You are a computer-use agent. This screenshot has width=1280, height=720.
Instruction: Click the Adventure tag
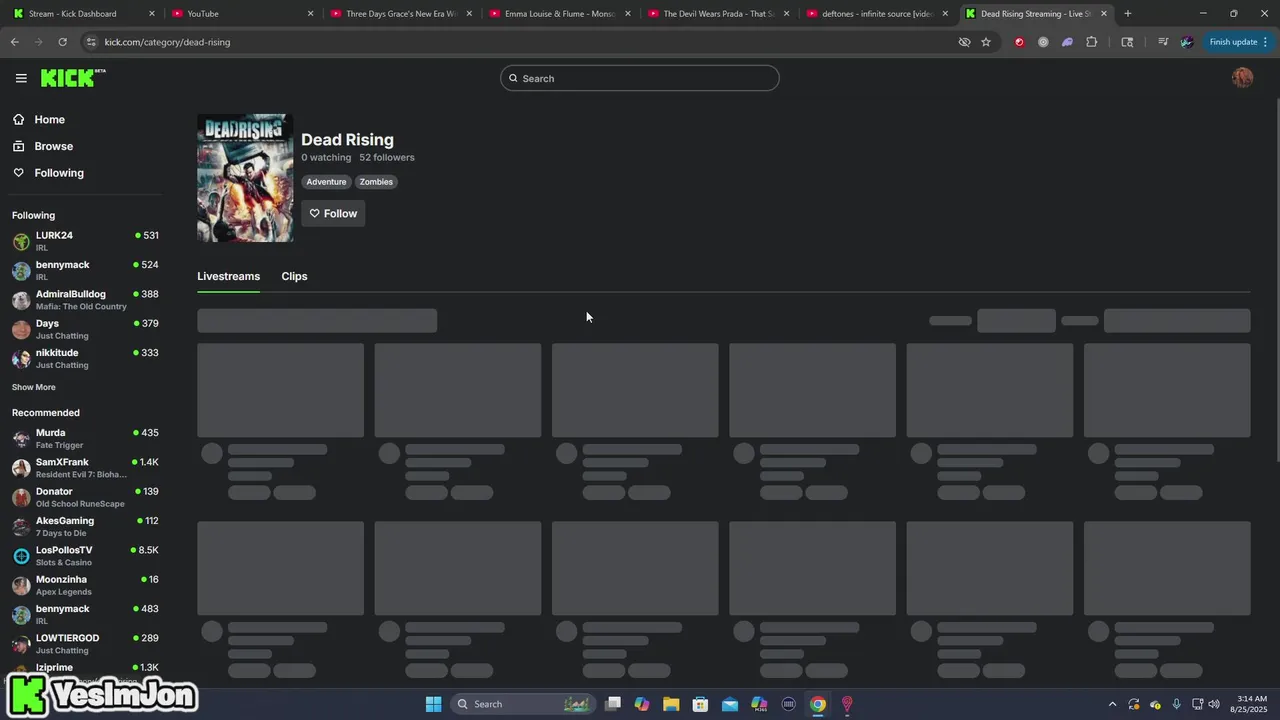[x=326, y=182]
